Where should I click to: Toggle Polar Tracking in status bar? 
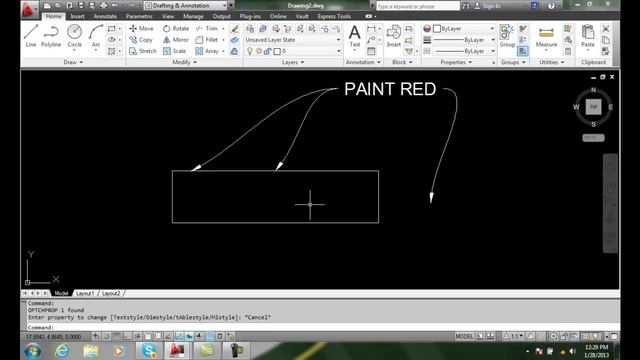138,336
